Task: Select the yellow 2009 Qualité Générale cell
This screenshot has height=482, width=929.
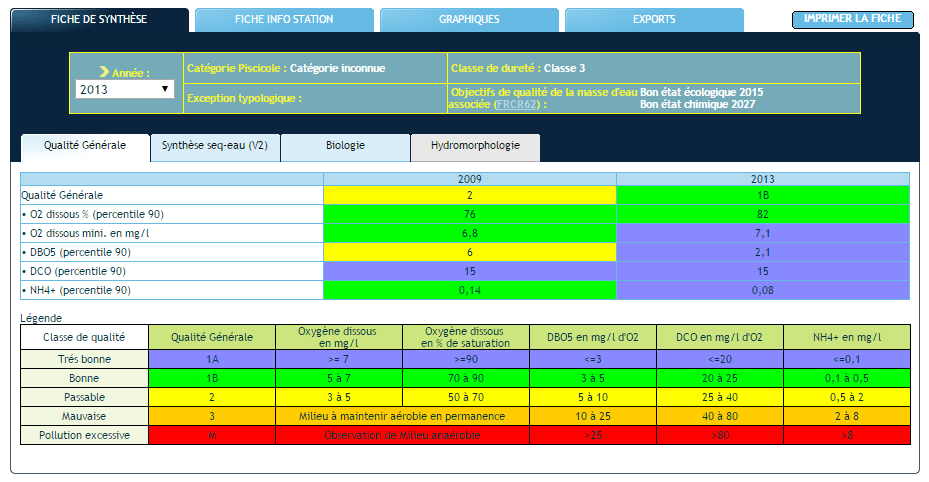Action: [469, 195]
